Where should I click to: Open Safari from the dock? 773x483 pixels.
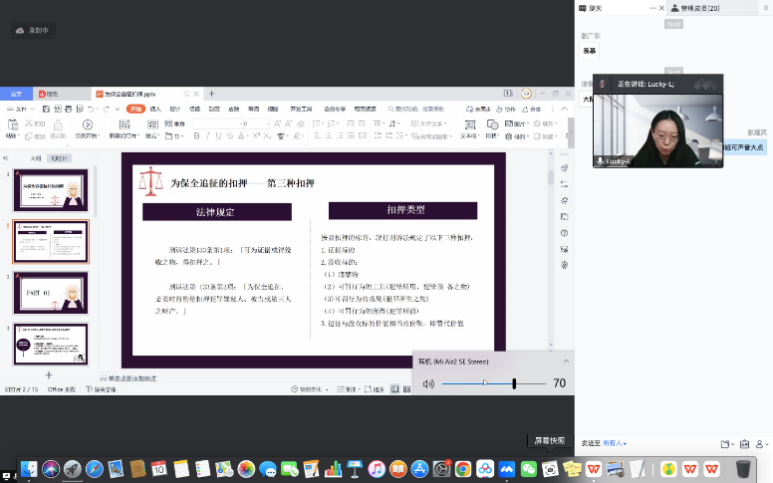(x=94, y=468)
